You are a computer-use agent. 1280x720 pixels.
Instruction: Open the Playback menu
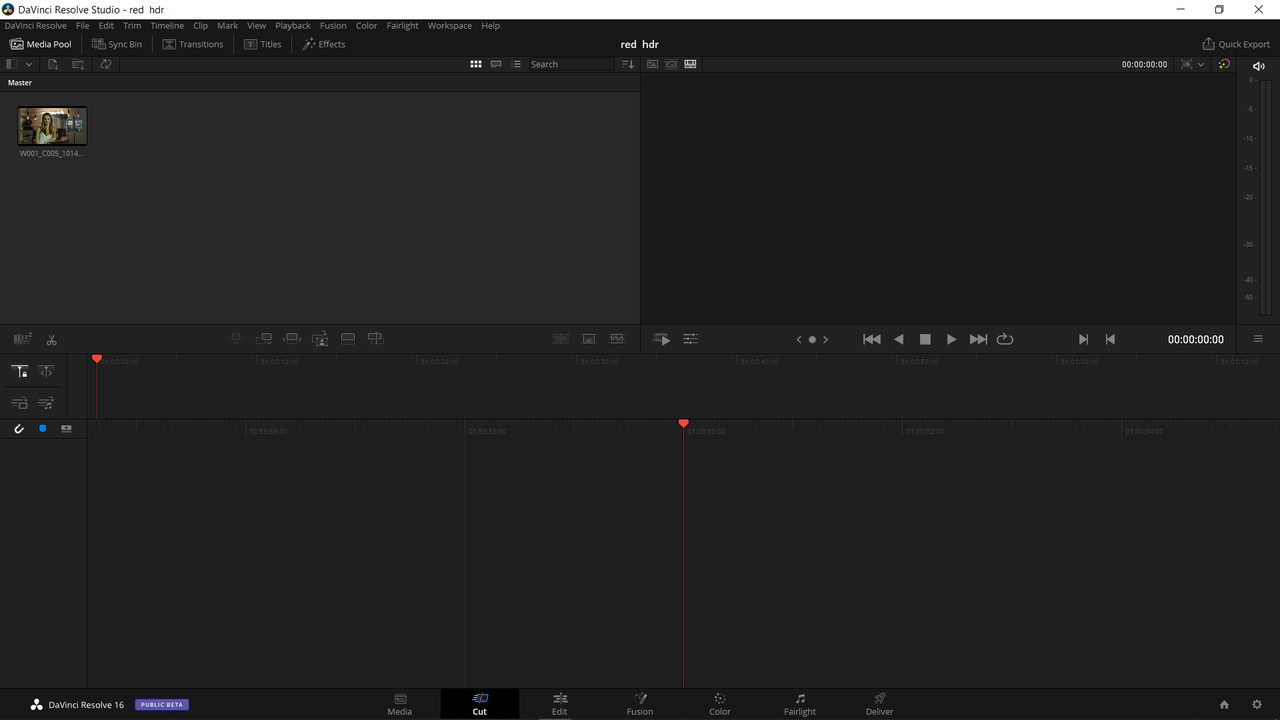click(293, 26)
